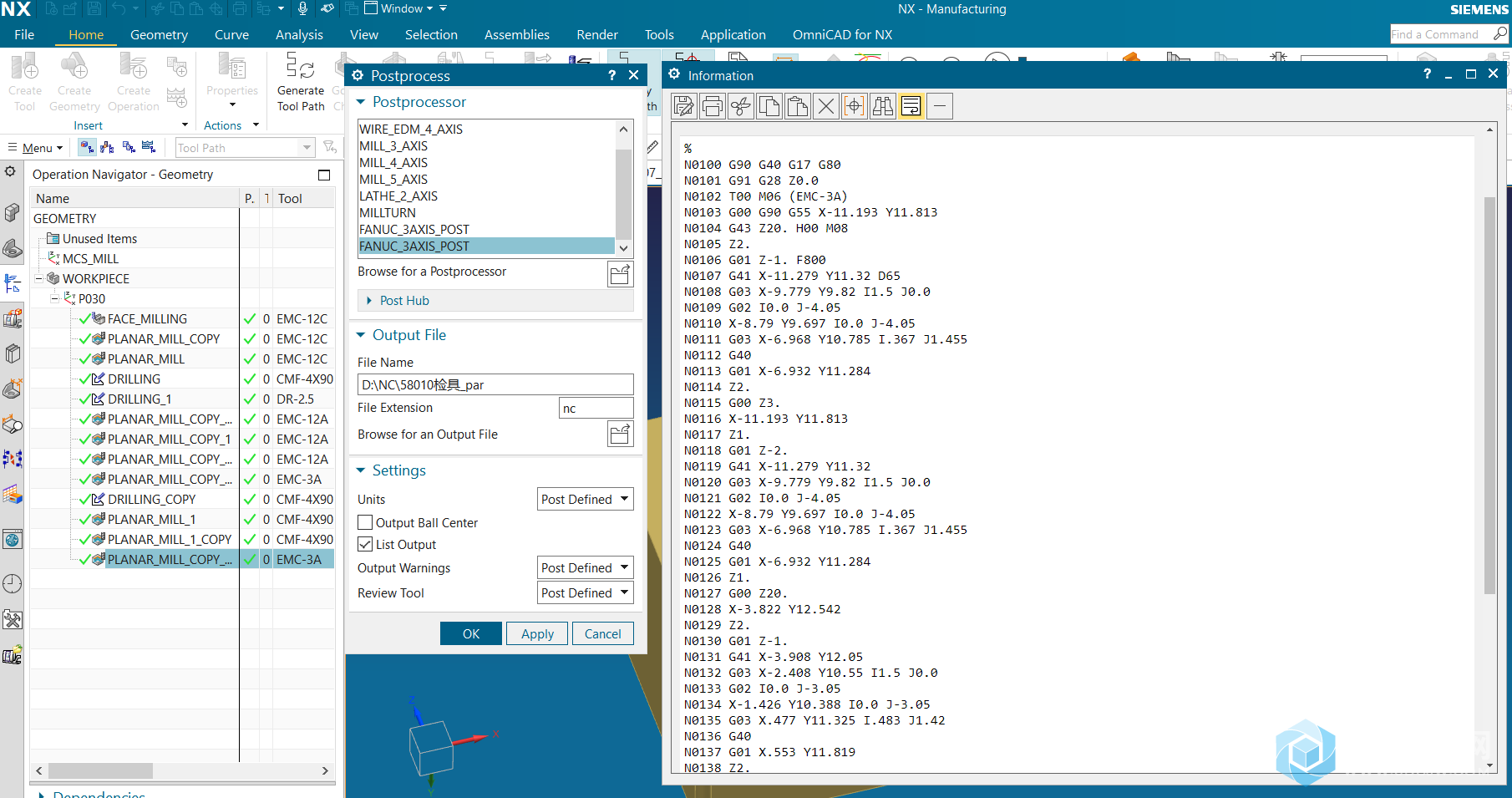Screen dimensions: 1512x798
Task: Open the Assemblies ribbon tab
Action: [517, 34]
